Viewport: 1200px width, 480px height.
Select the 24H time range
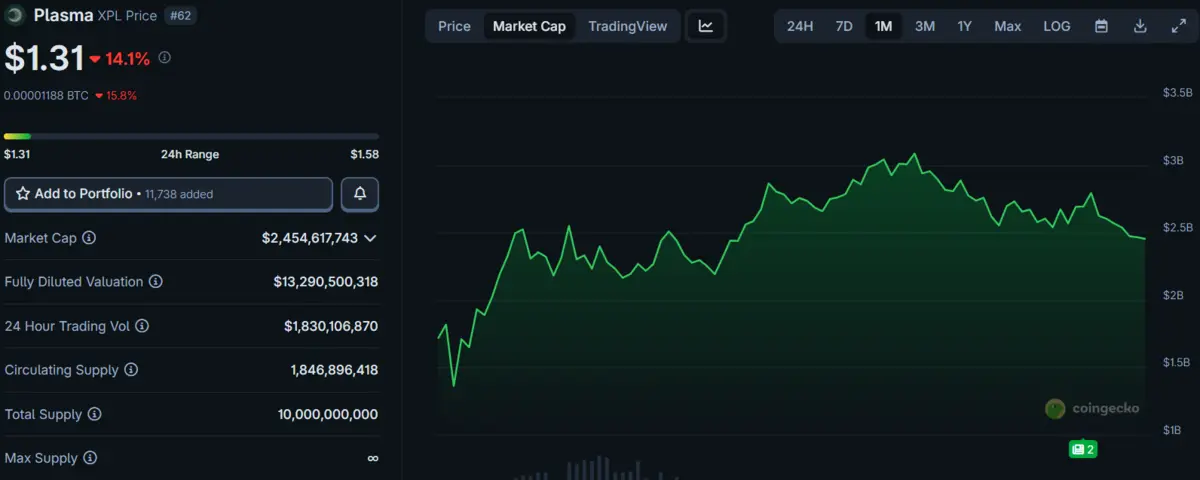[x=800, y=26]
